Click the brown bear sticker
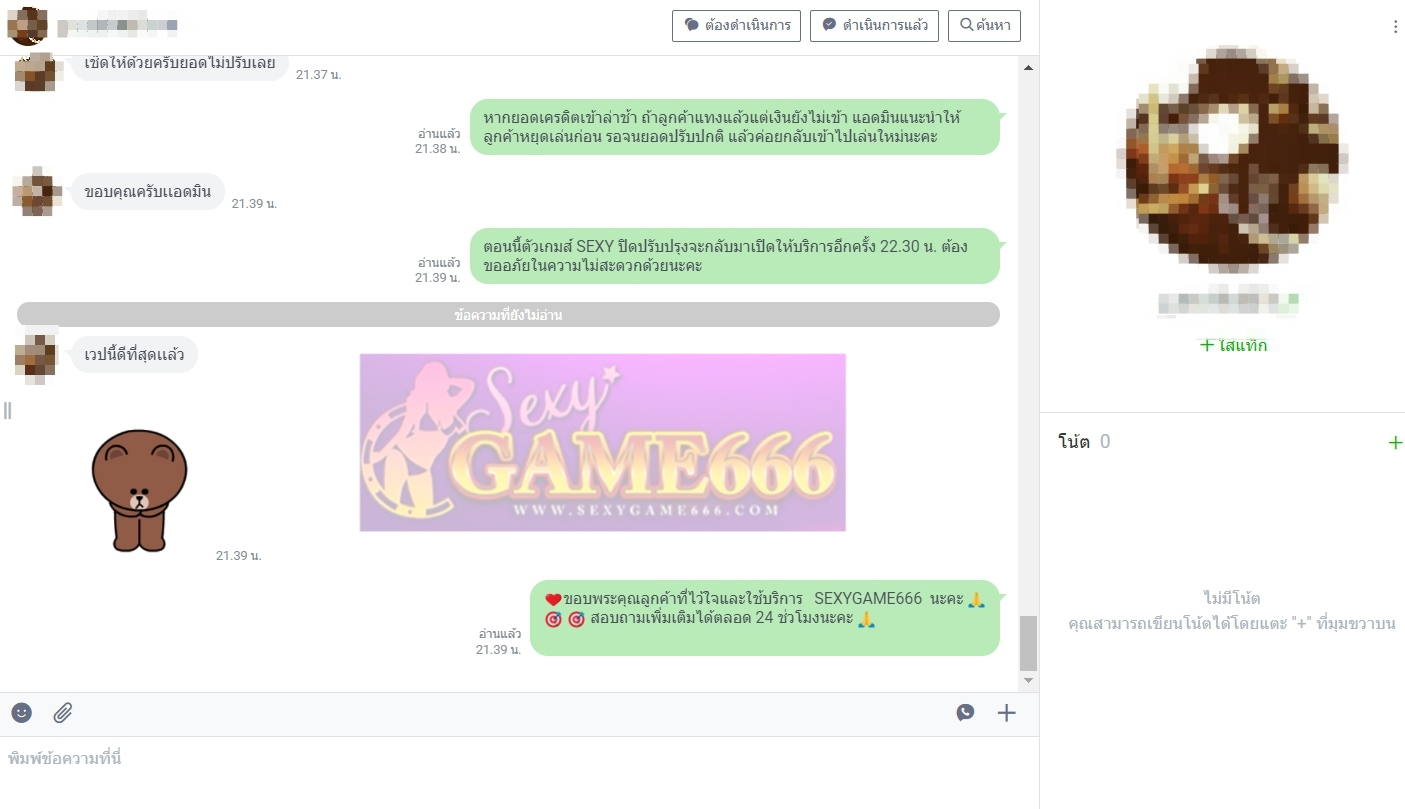This screenshot has height=809, width=1405. (140, 490)
